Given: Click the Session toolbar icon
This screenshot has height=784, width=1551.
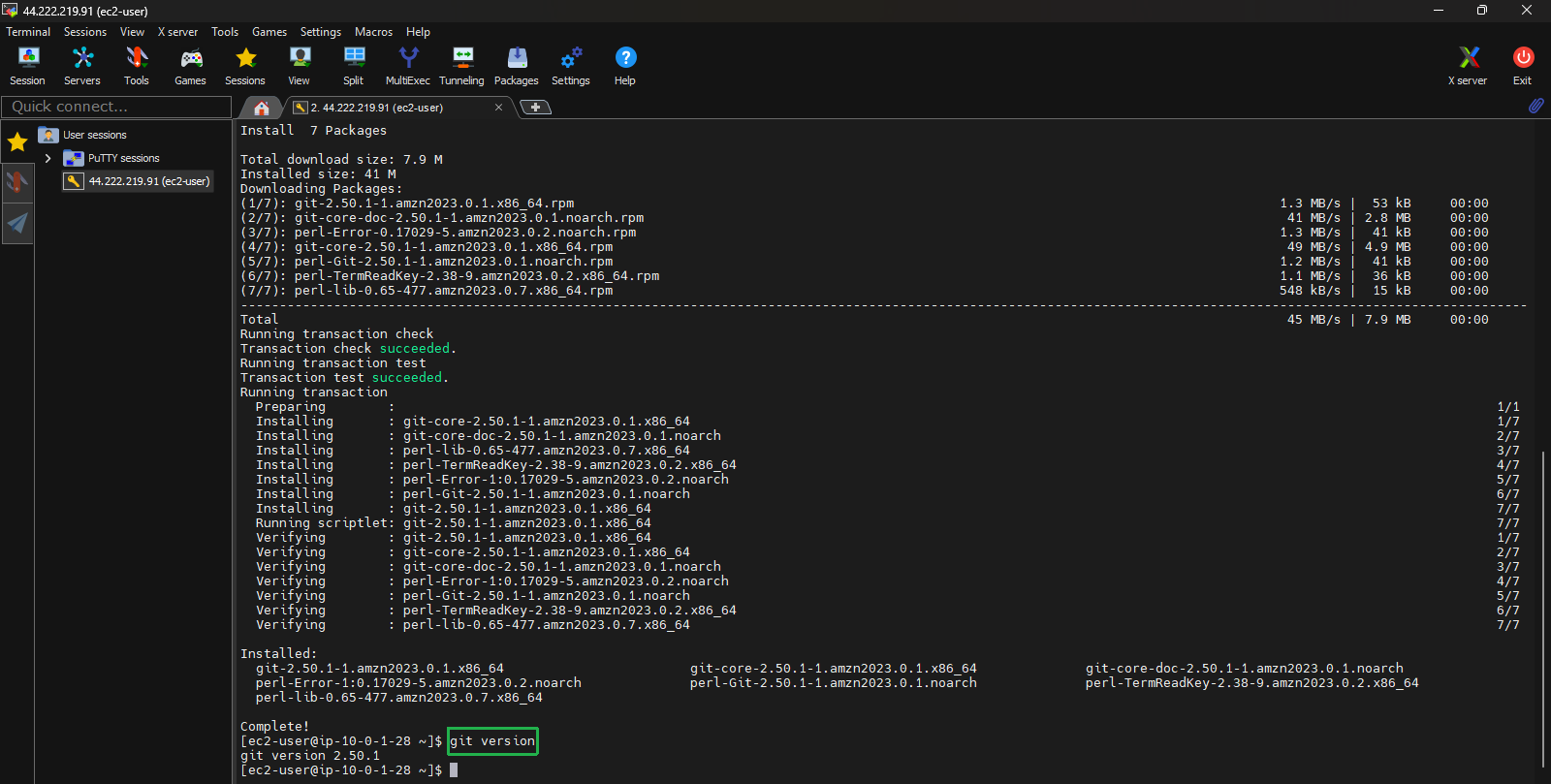Looking at the screenshot, I should point(28,66).
